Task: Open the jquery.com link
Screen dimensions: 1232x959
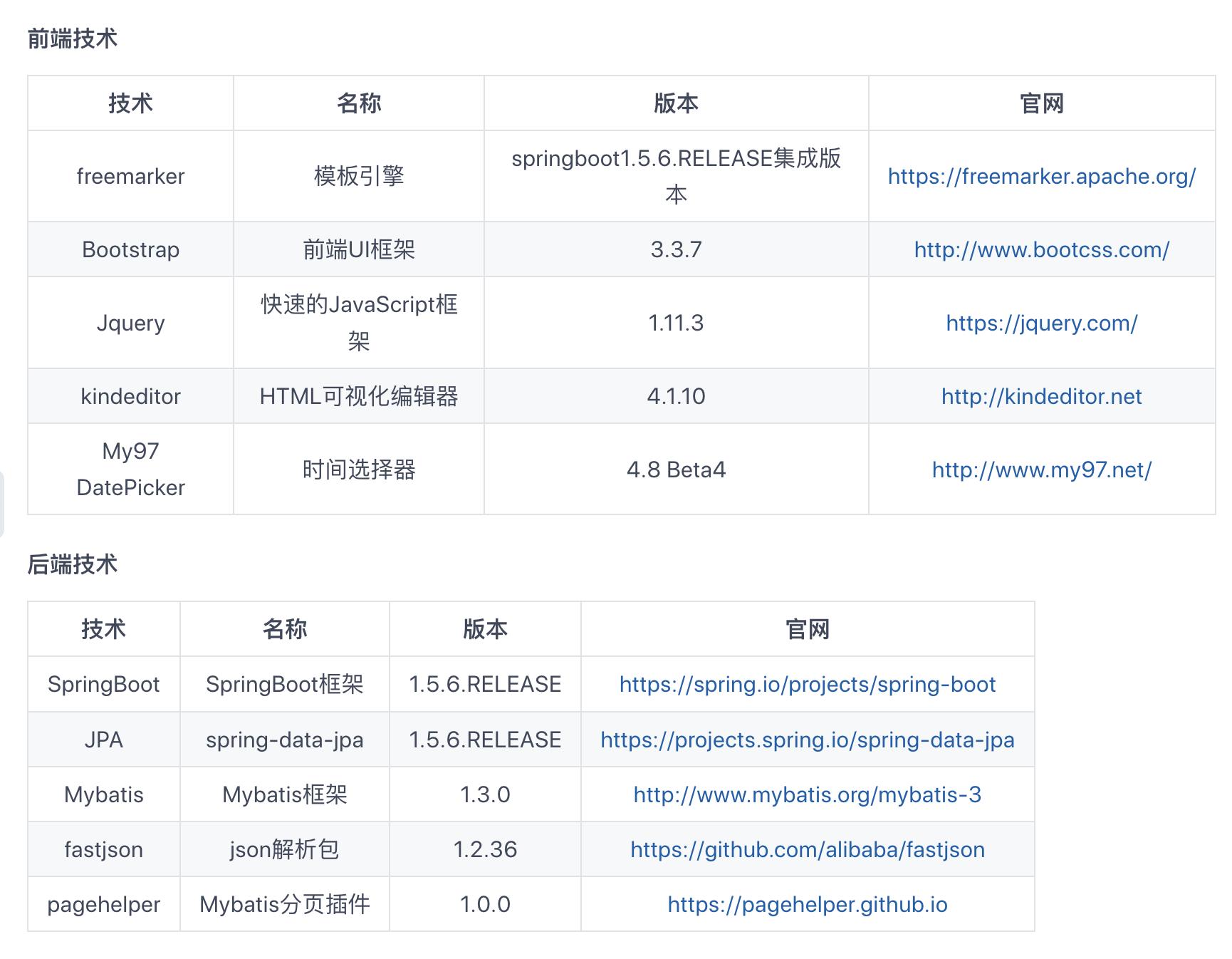Action: pyautogui.click(x=1042, y=323)
